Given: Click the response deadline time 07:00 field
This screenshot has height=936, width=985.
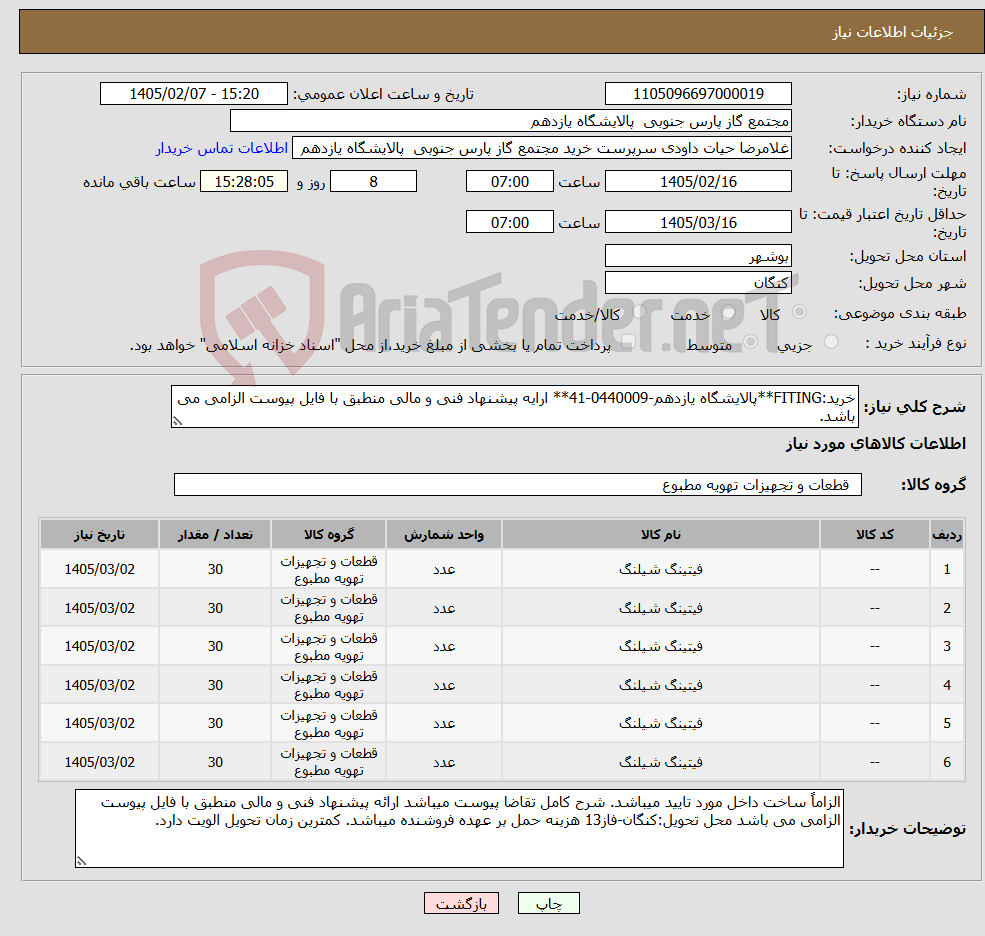Looking at the screenshot, I should [x=509, y=182].
